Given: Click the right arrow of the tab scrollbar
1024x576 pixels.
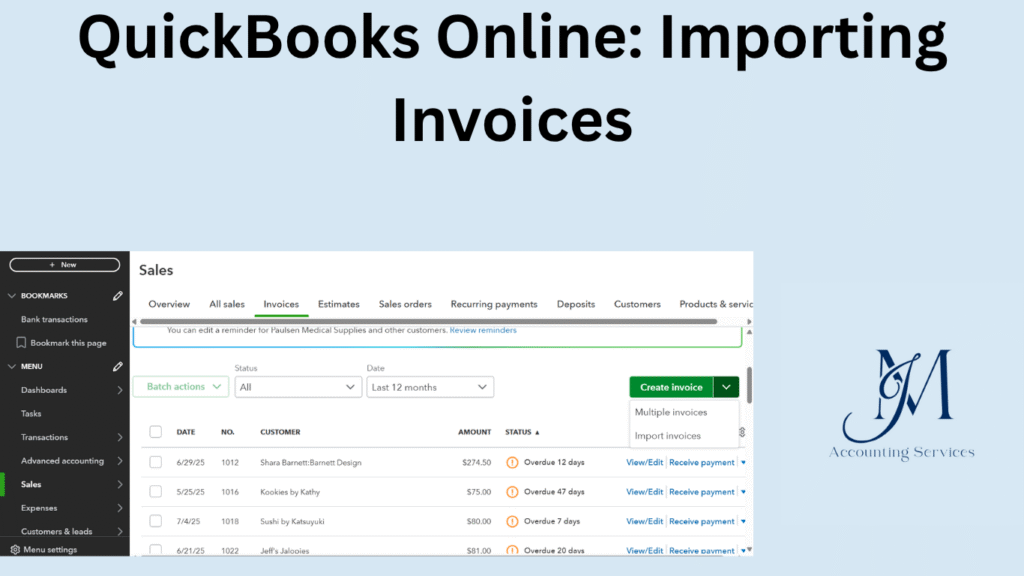Looking at the screenshot, I should (x=749, y=321).
